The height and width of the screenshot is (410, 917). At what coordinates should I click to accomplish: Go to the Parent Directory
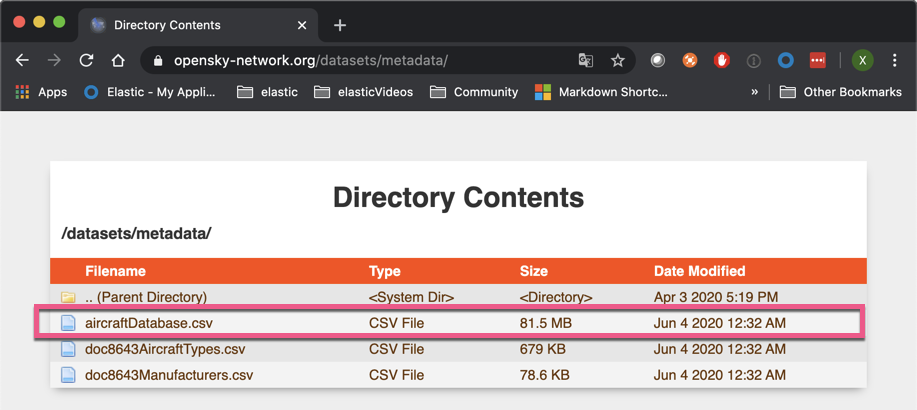[146, 297]
